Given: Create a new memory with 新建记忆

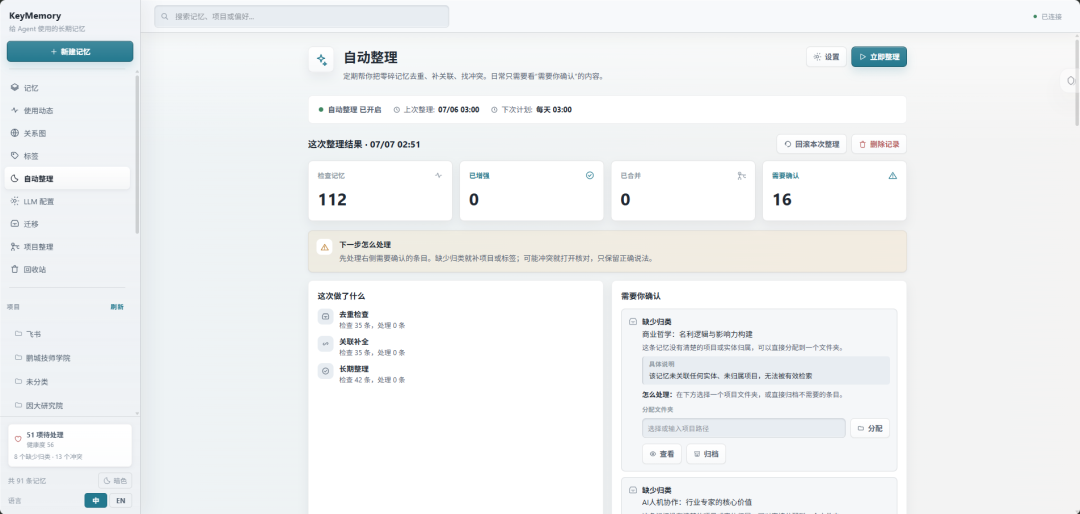Looking at the screenshot, I should 70,52.
